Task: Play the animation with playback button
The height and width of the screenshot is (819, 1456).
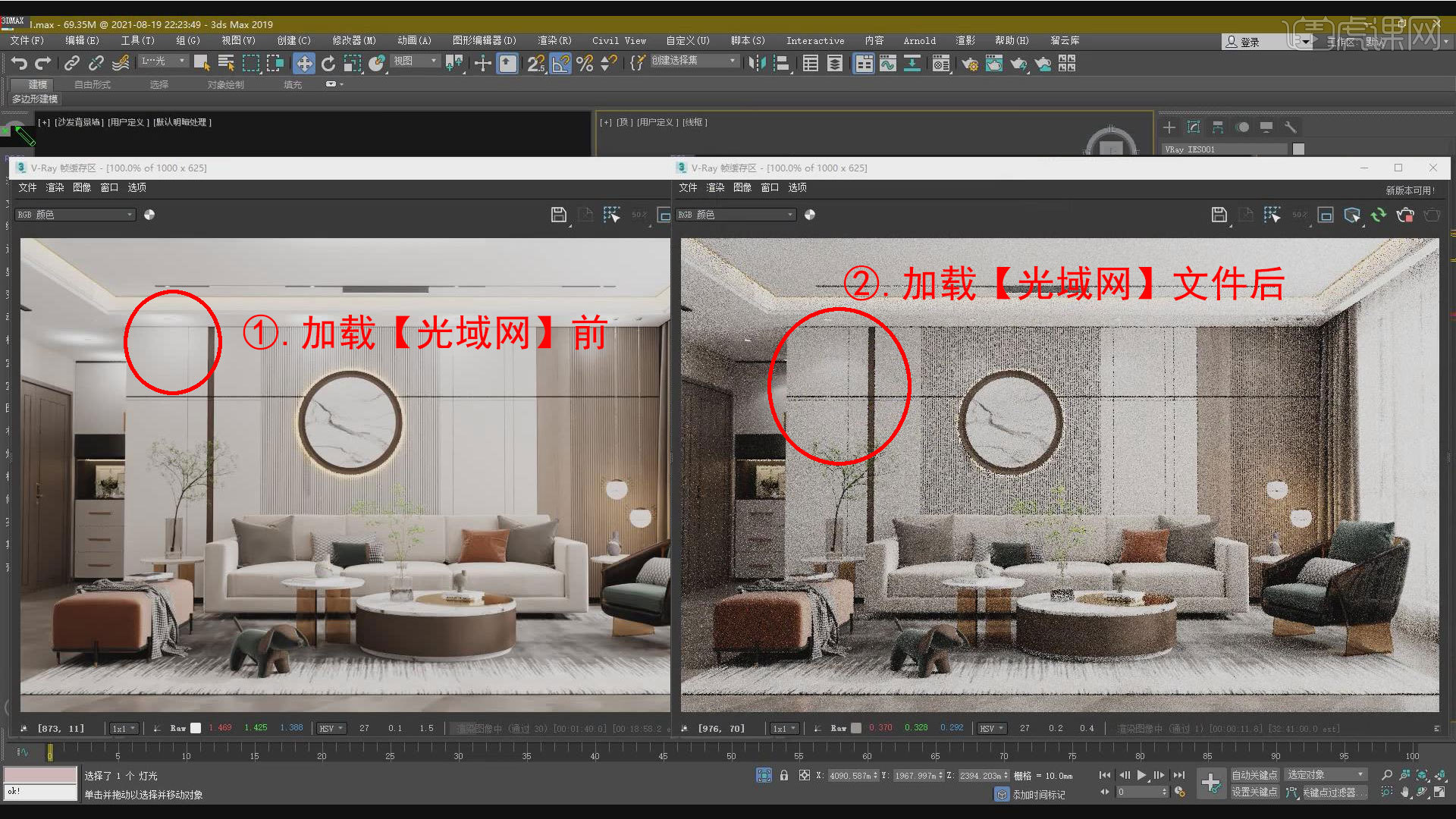Action: 1141,774
